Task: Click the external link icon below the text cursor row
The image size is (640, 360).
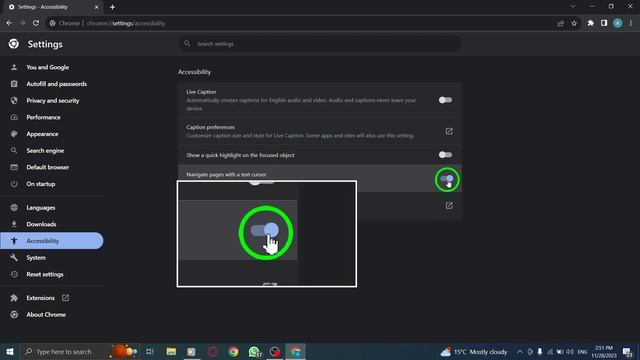Action: 449,206
